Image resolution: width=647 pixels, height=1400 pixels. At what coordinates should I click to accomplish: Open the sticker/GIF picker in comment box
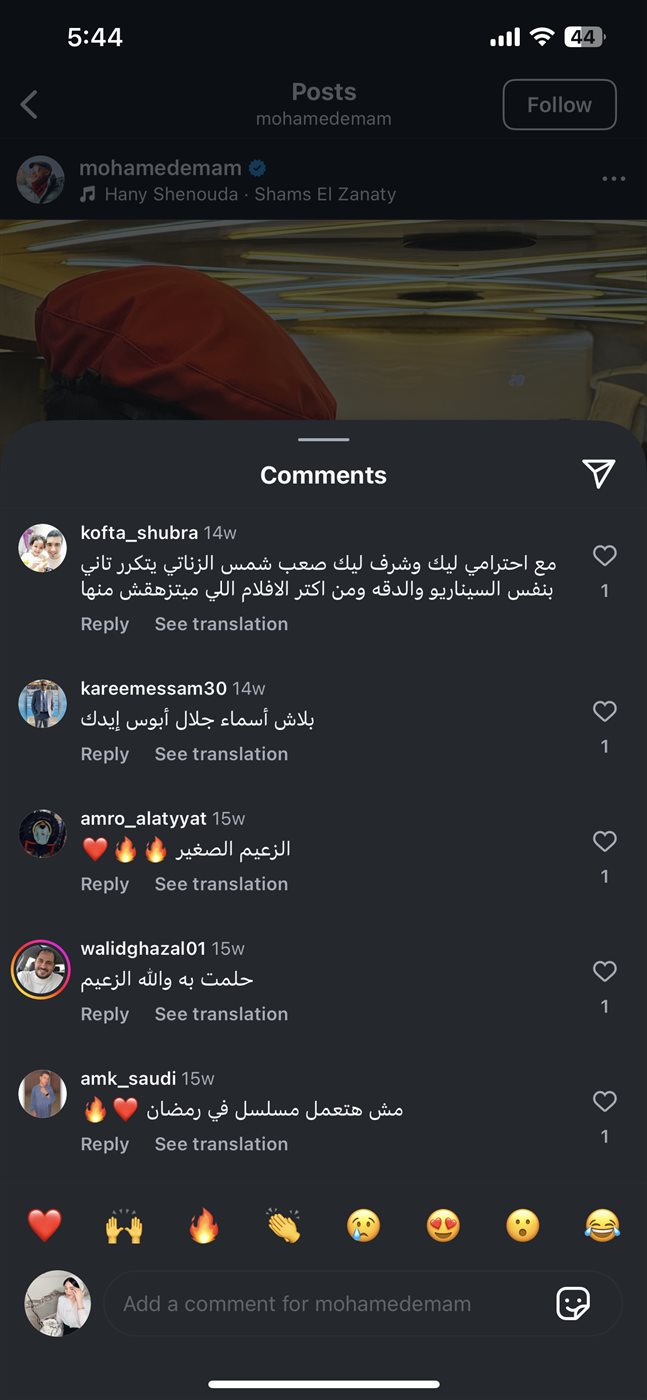pyautogui.click(x=573, y=1303)
